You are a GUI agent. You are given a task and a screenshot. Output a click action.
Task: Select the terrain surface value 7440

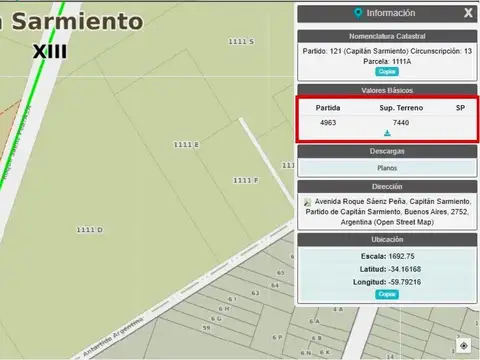point(401,123)
